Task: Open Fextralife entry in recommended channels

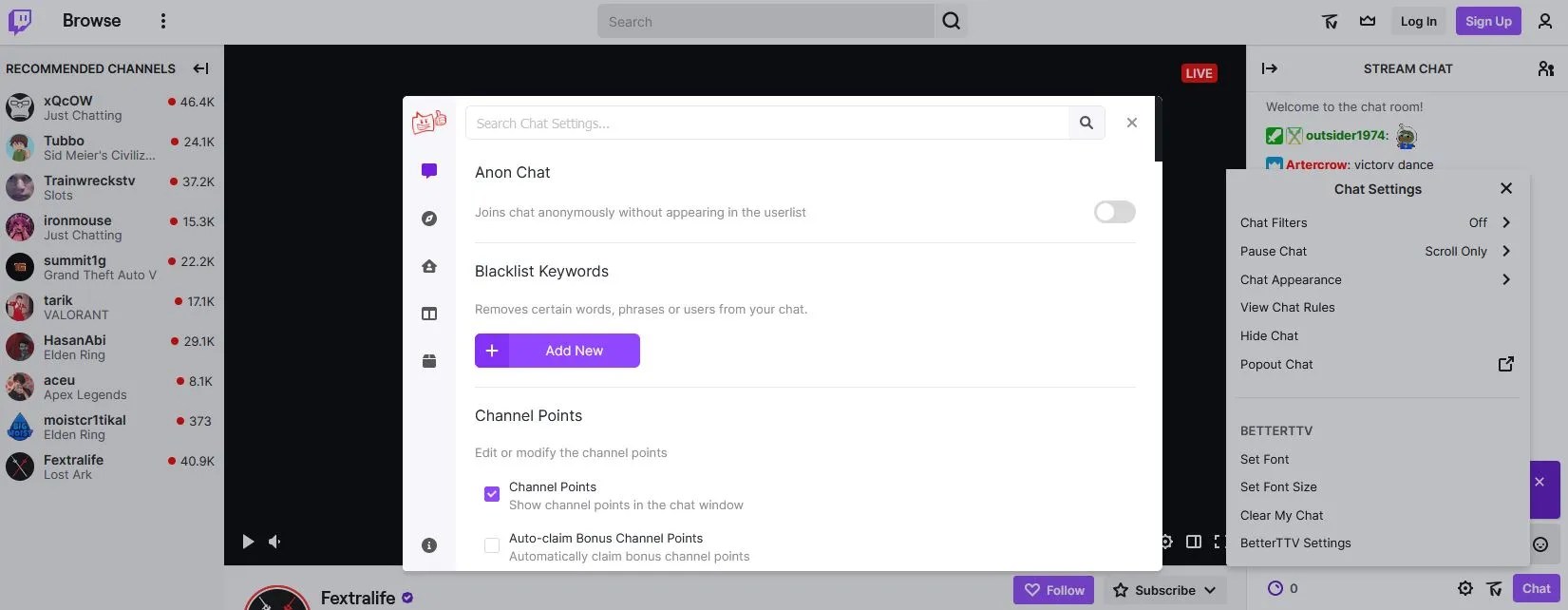Action: [x=111, y=467]
